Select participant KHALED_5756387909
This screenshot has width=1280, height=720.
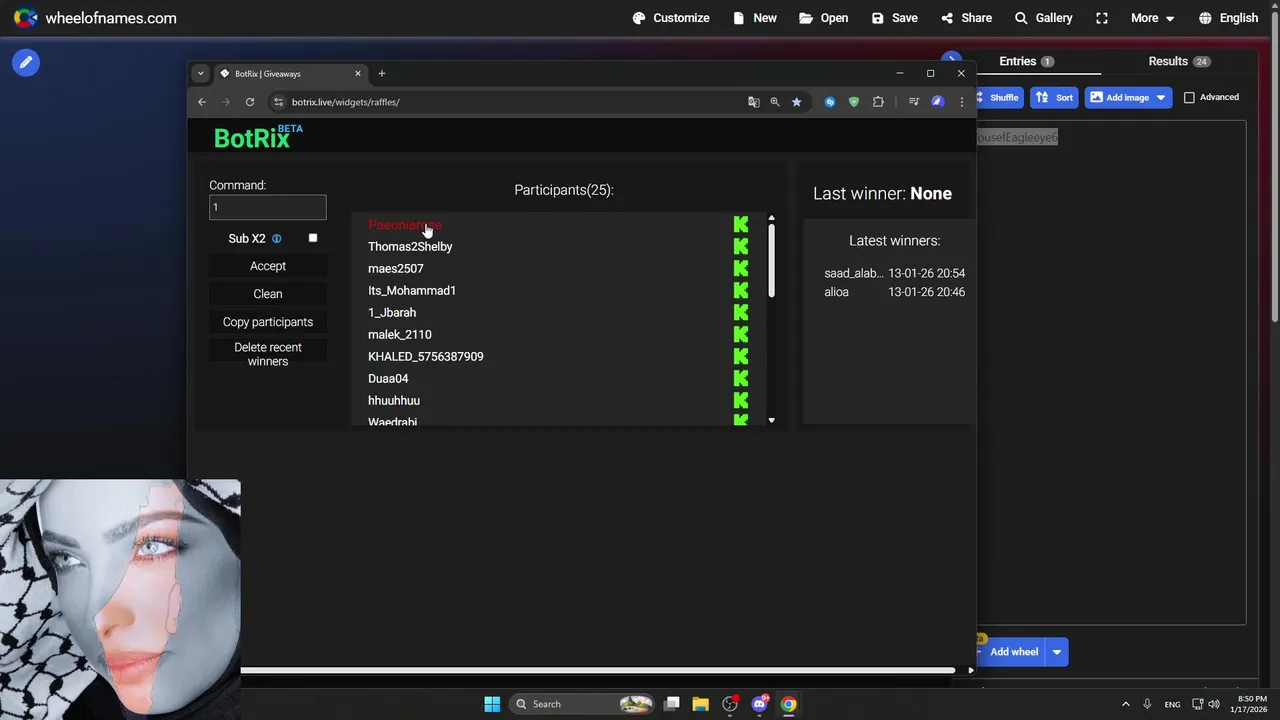click(x=426, y=357)
